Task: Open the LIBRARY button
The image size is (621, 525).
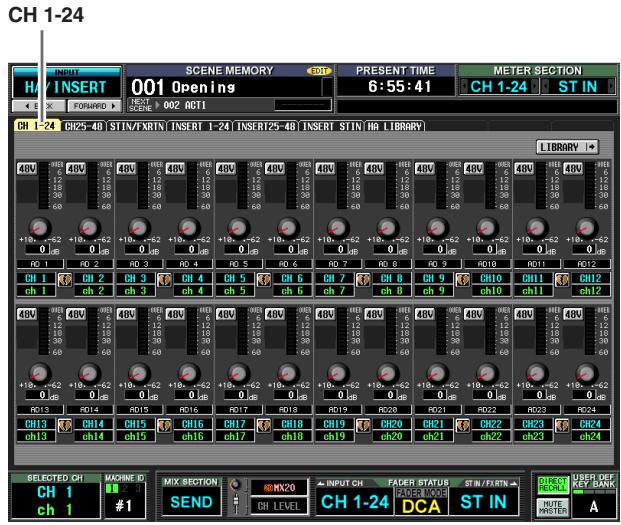Action: pyautogui.click(x=567, y=147)
